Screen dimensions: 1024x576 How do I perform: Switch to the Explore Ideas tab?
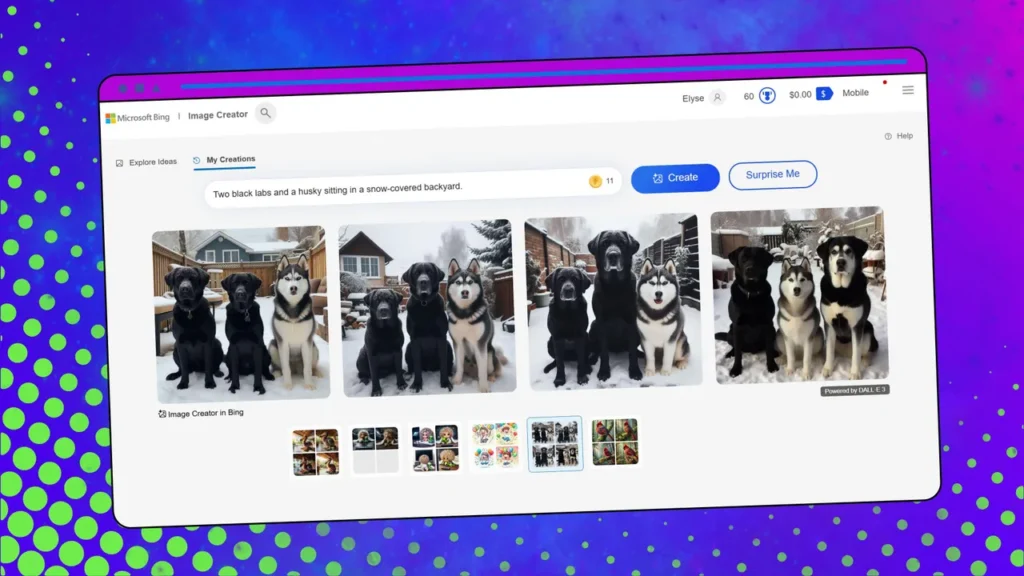click(x=146, y=162)
